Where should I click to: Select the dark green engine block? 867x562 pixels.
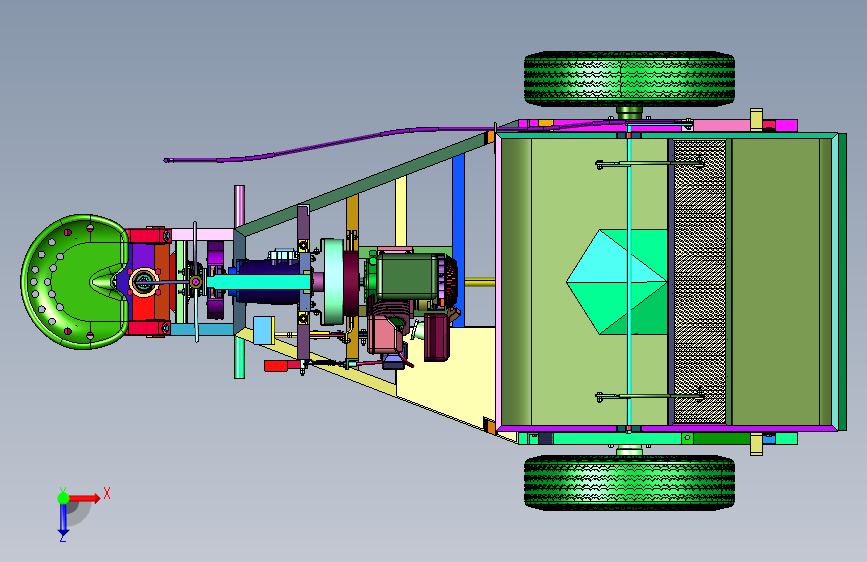407,278
